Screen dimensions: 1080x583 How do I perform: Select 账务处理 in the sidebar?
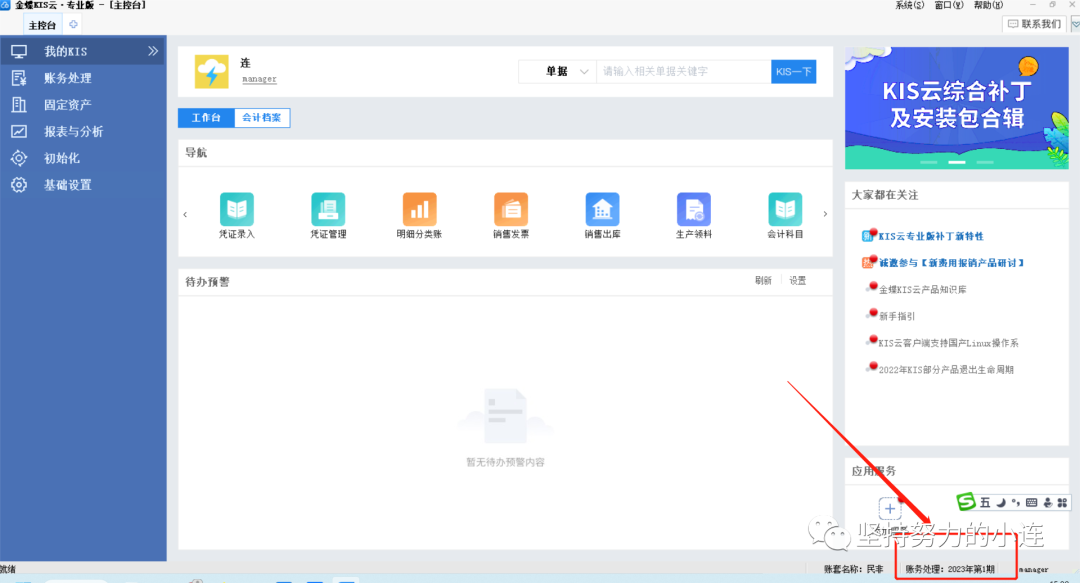[67, 78]
